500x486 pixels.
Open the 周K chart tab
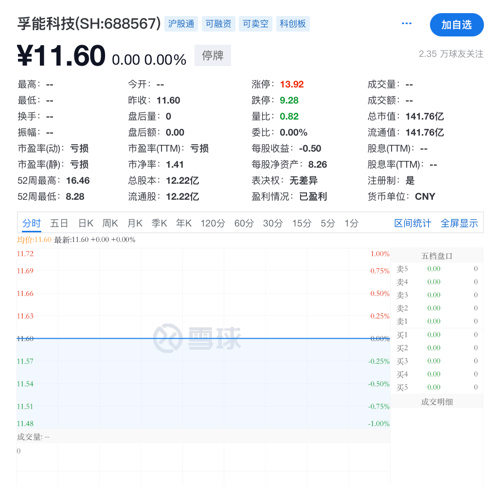(x=110, y=223)
